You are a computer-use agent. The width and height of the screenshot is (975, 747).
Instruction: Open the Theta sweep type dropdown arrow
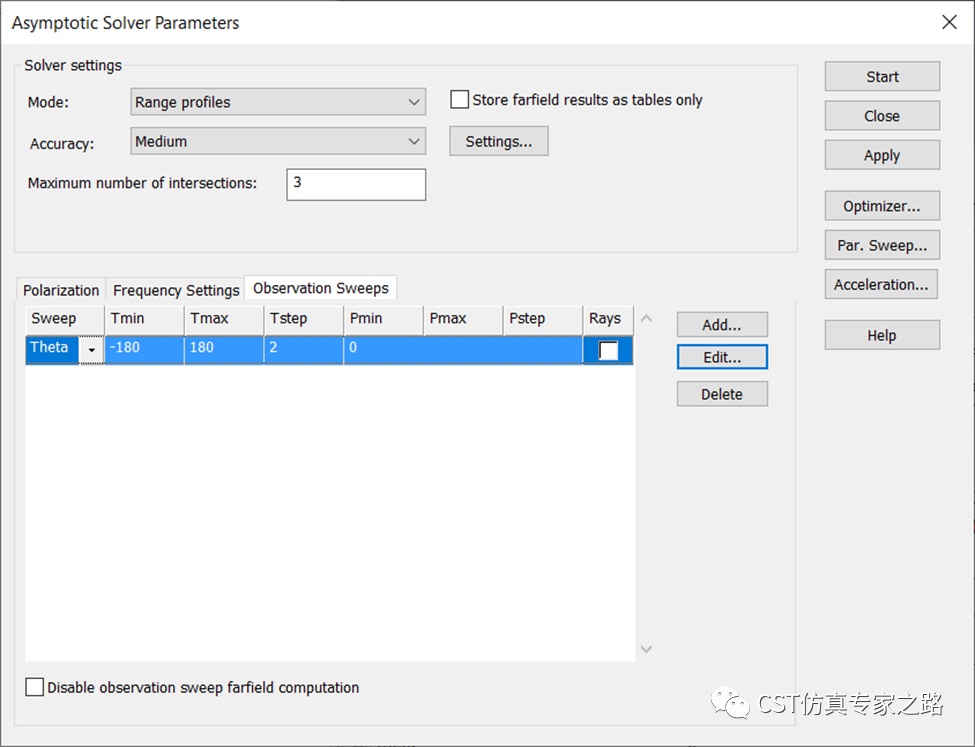click(x=91, y=350)
